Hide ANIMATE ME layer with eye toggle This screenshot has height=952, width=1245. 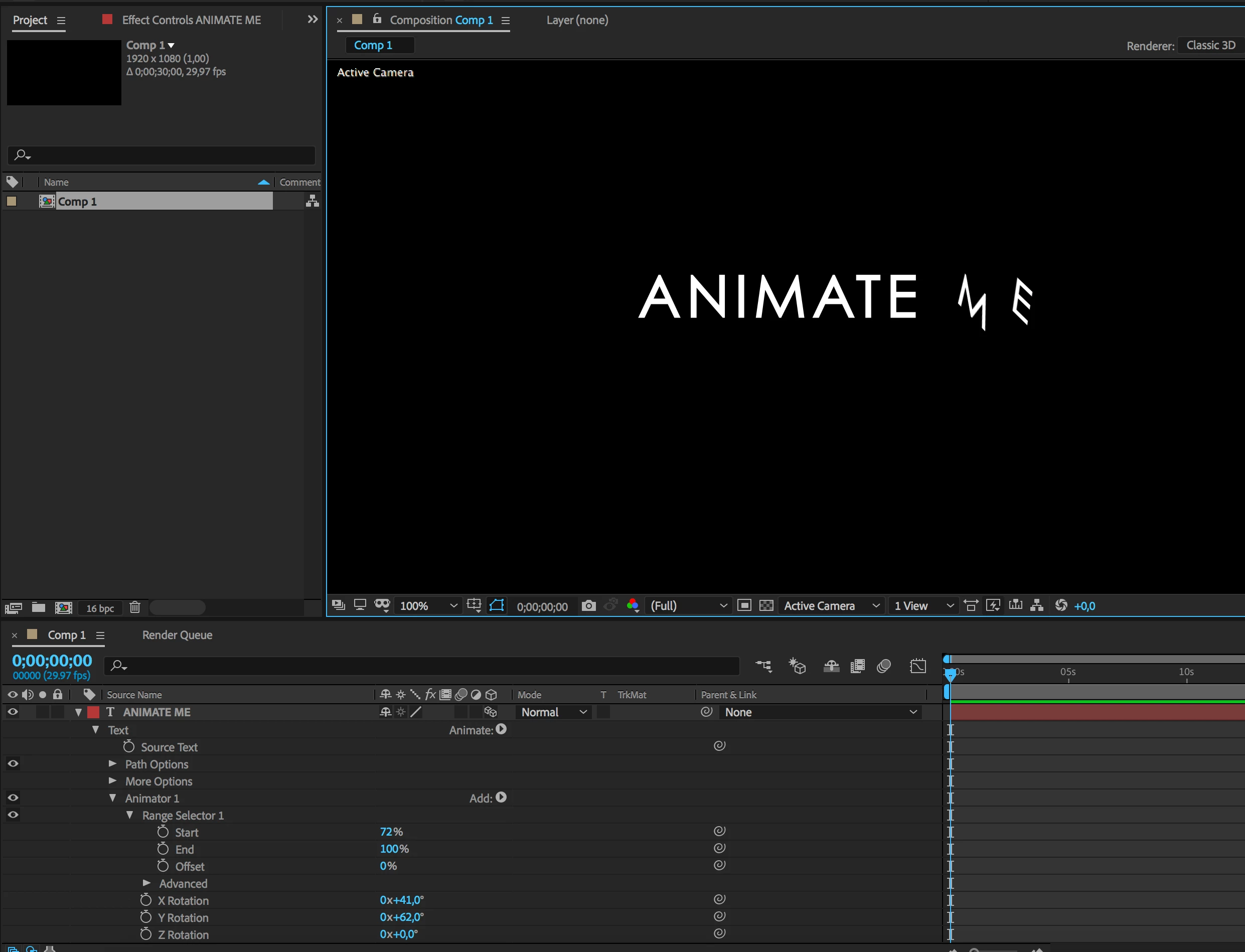click(13, 712)
